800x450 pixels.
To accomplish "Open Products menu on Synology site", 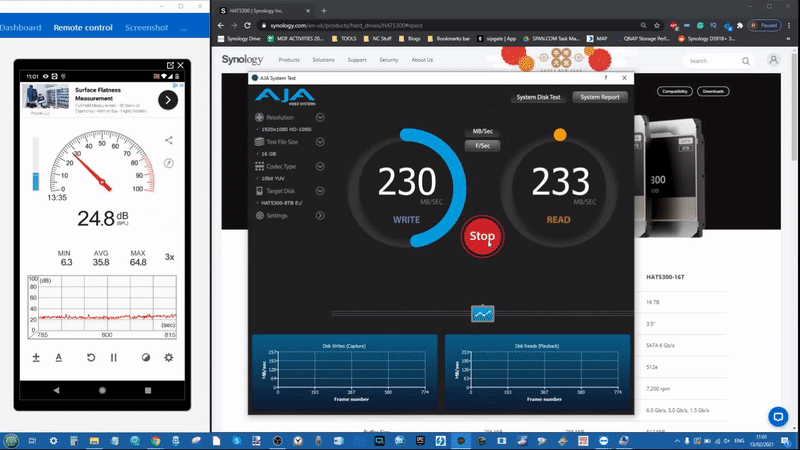I will click(x=289, y=60).
